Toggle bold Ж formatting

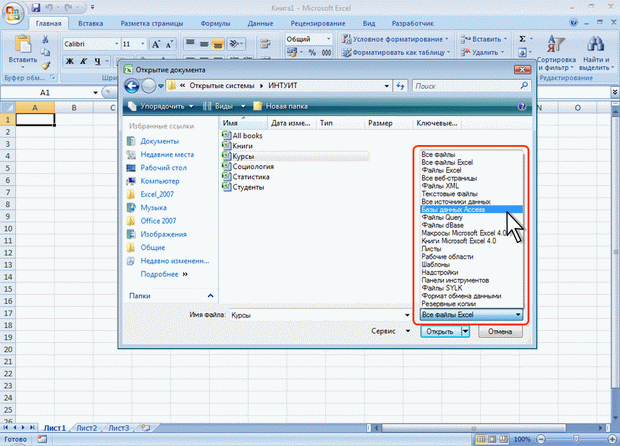(70, 61)
